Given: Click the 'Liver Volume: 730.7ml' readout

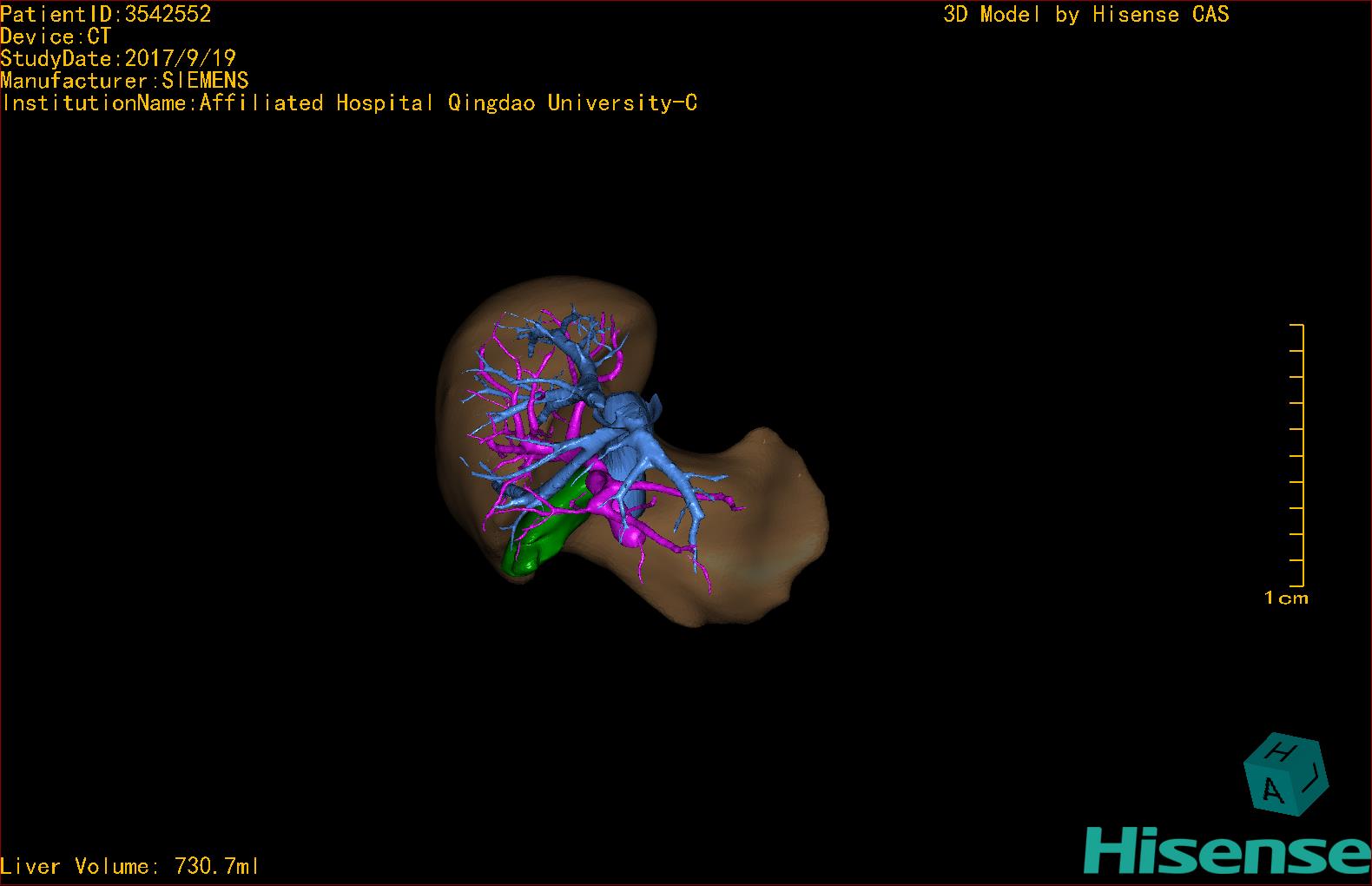Looking at the screenshot, I should coord(129,866).
